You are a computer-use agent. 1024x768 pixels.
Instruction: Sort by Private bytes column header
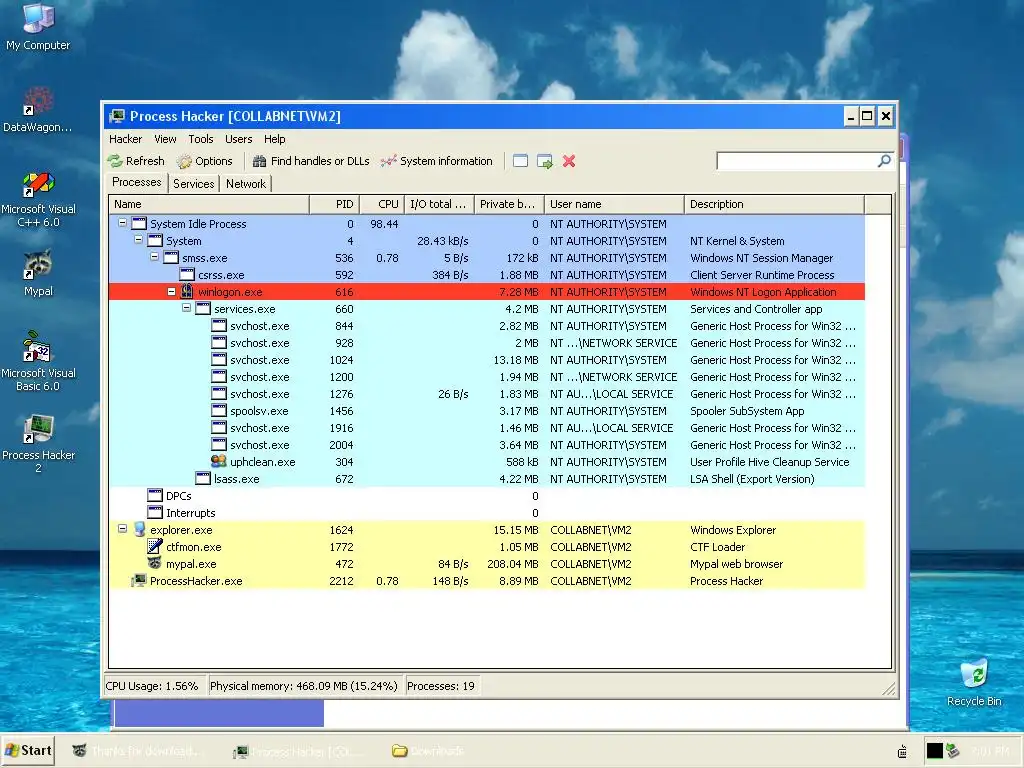(x=509, y=204)
